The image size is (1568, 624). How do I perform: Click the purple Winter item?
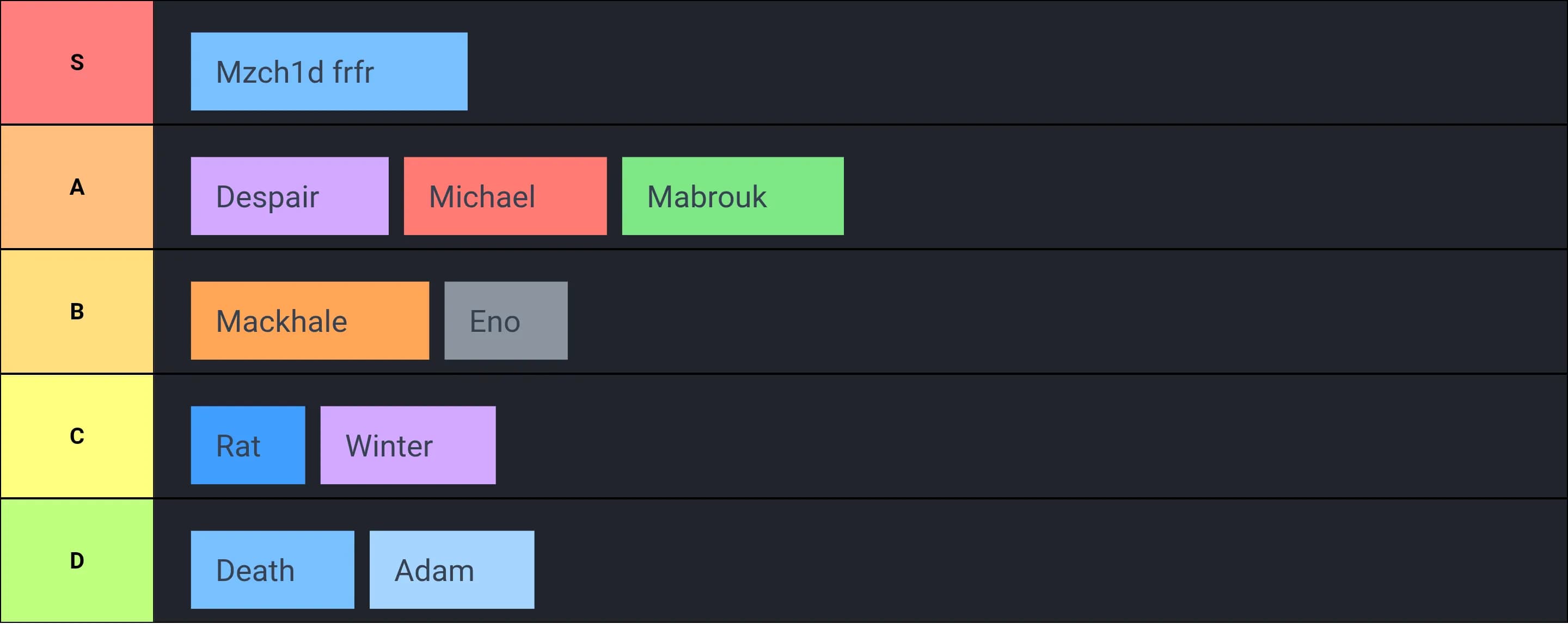(408, 445)
